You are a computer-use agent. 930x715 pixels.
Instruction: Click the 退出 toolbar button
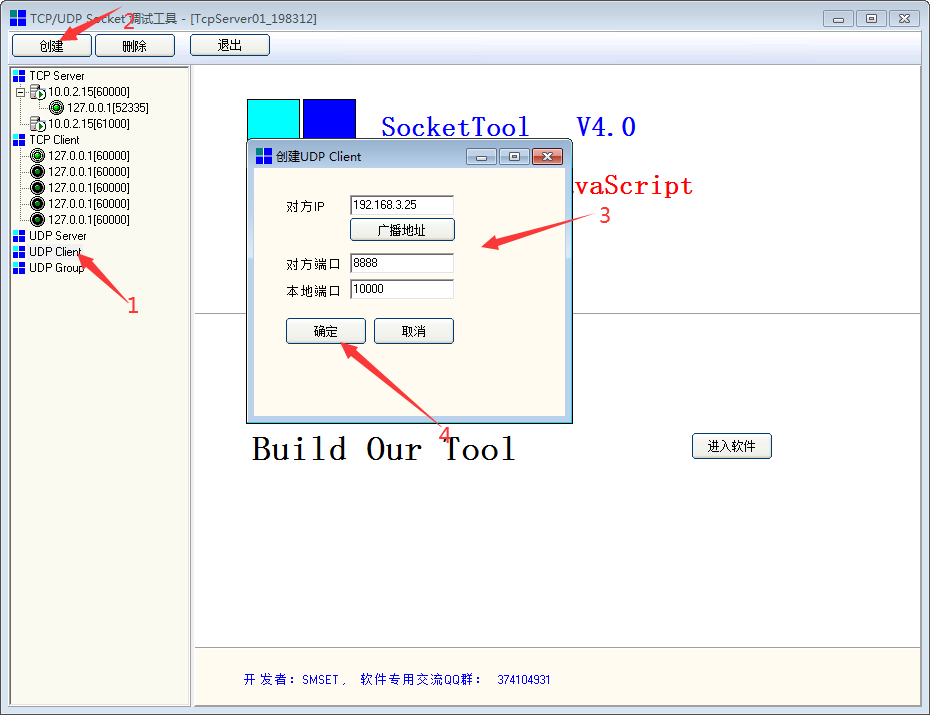(x=229, y=45)
